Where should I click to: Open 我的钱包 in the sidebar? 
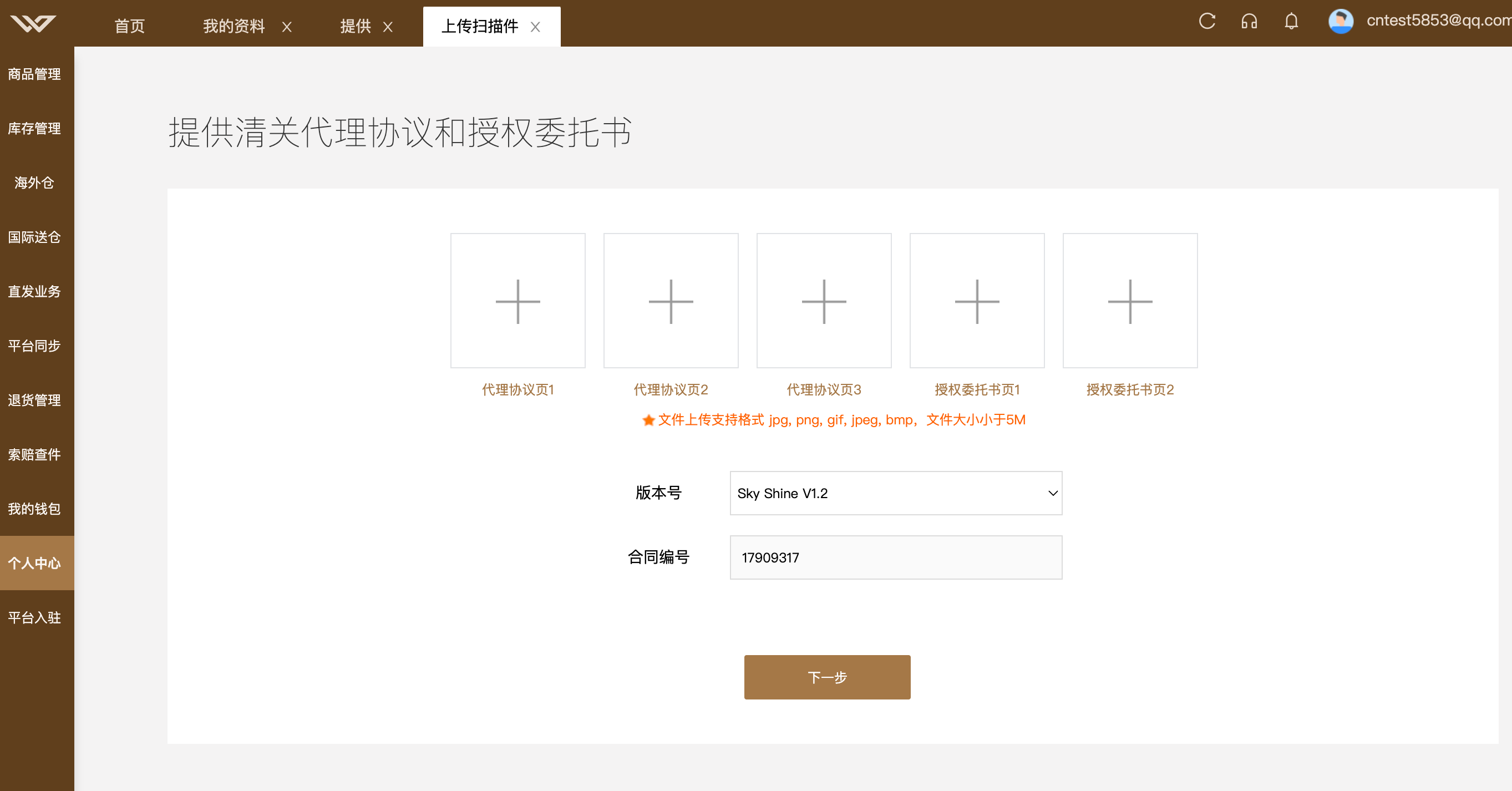(x=34, y=509)
